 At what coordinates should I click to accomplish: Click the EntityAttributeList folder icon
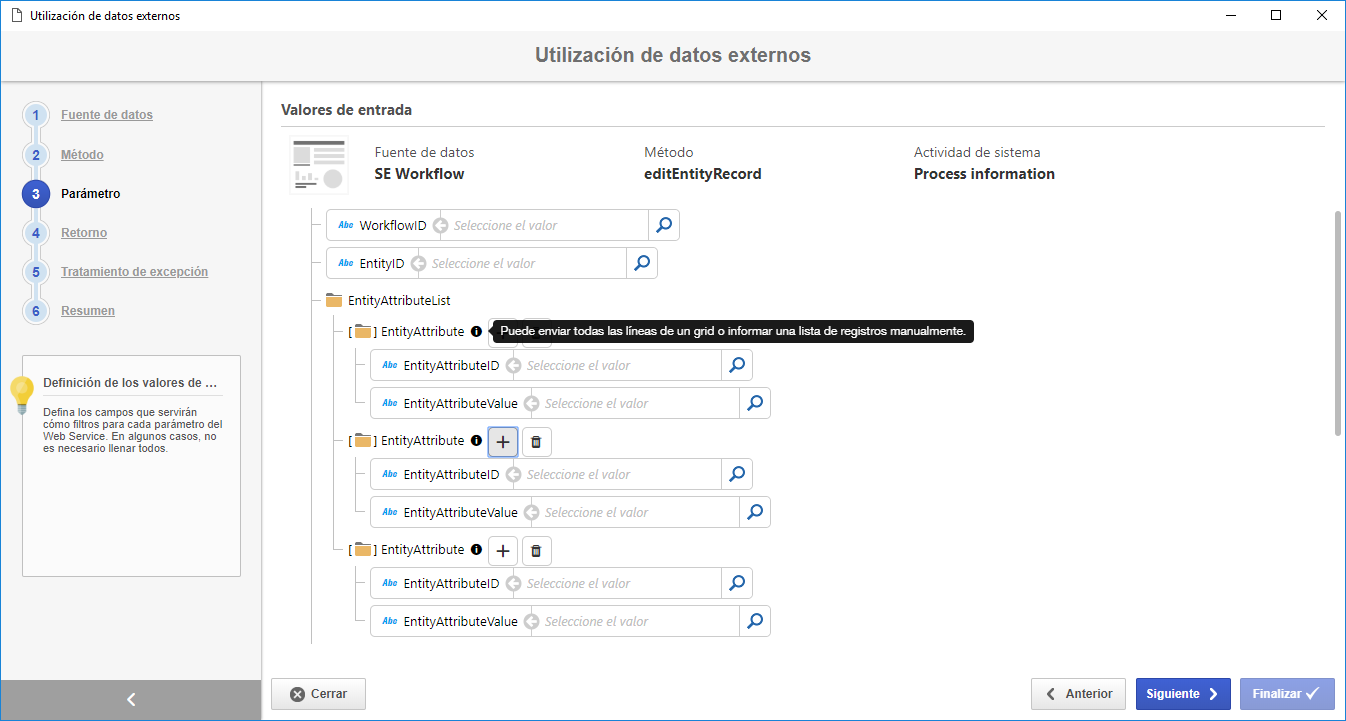pyautogui.click(x=334, y=300)
